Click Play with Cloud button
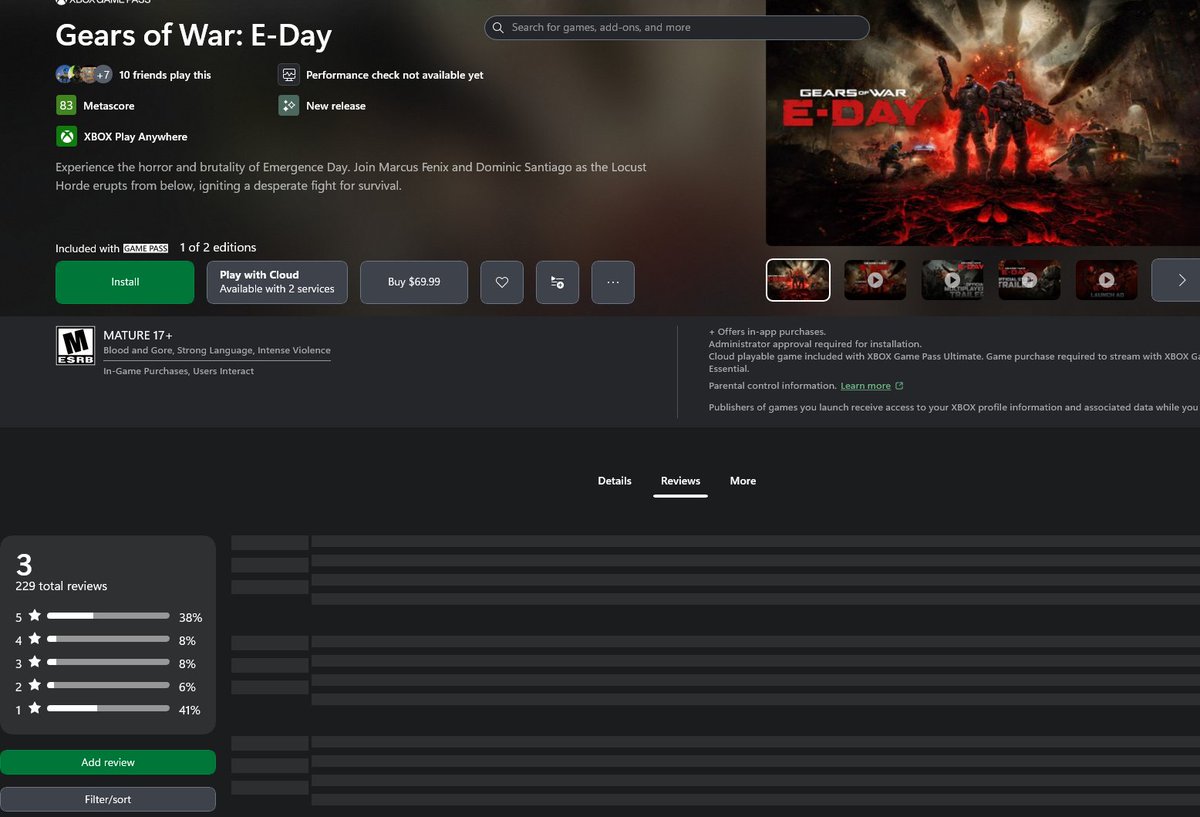This screenshot has height=817, width=1200. (278, 282)
